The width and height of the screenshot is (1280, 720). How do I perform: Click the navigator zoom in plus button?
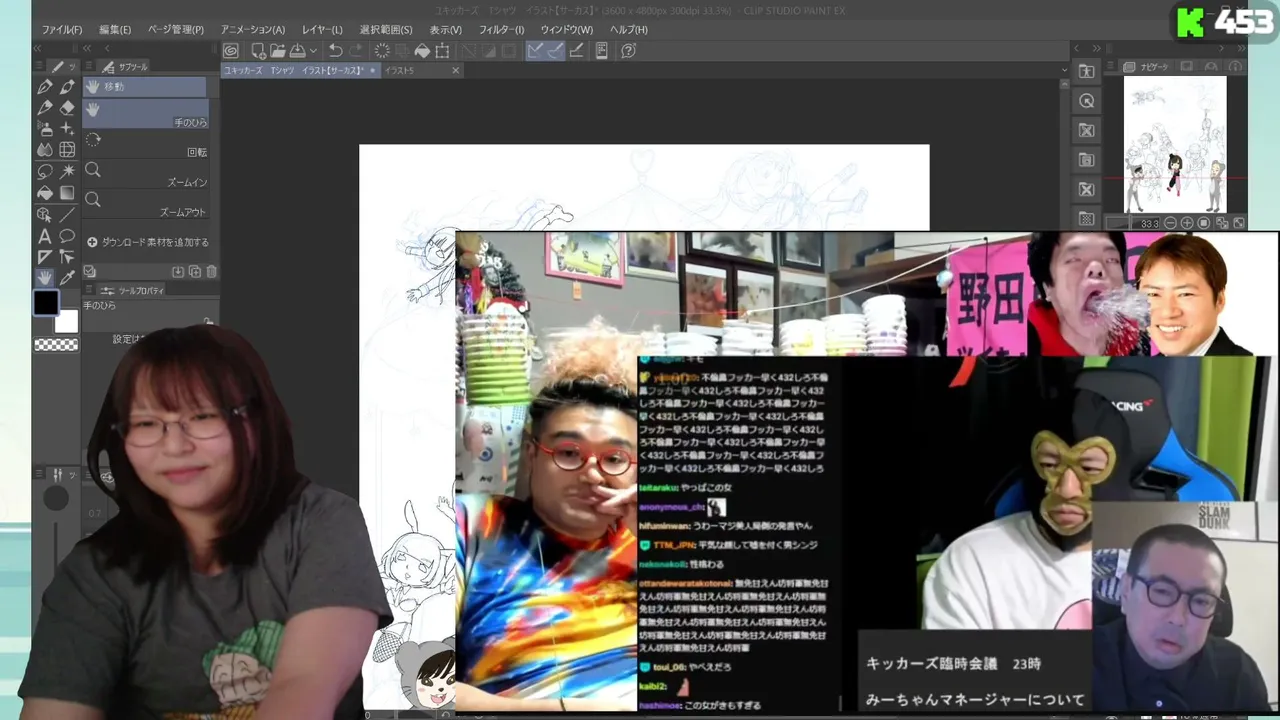1187,223
